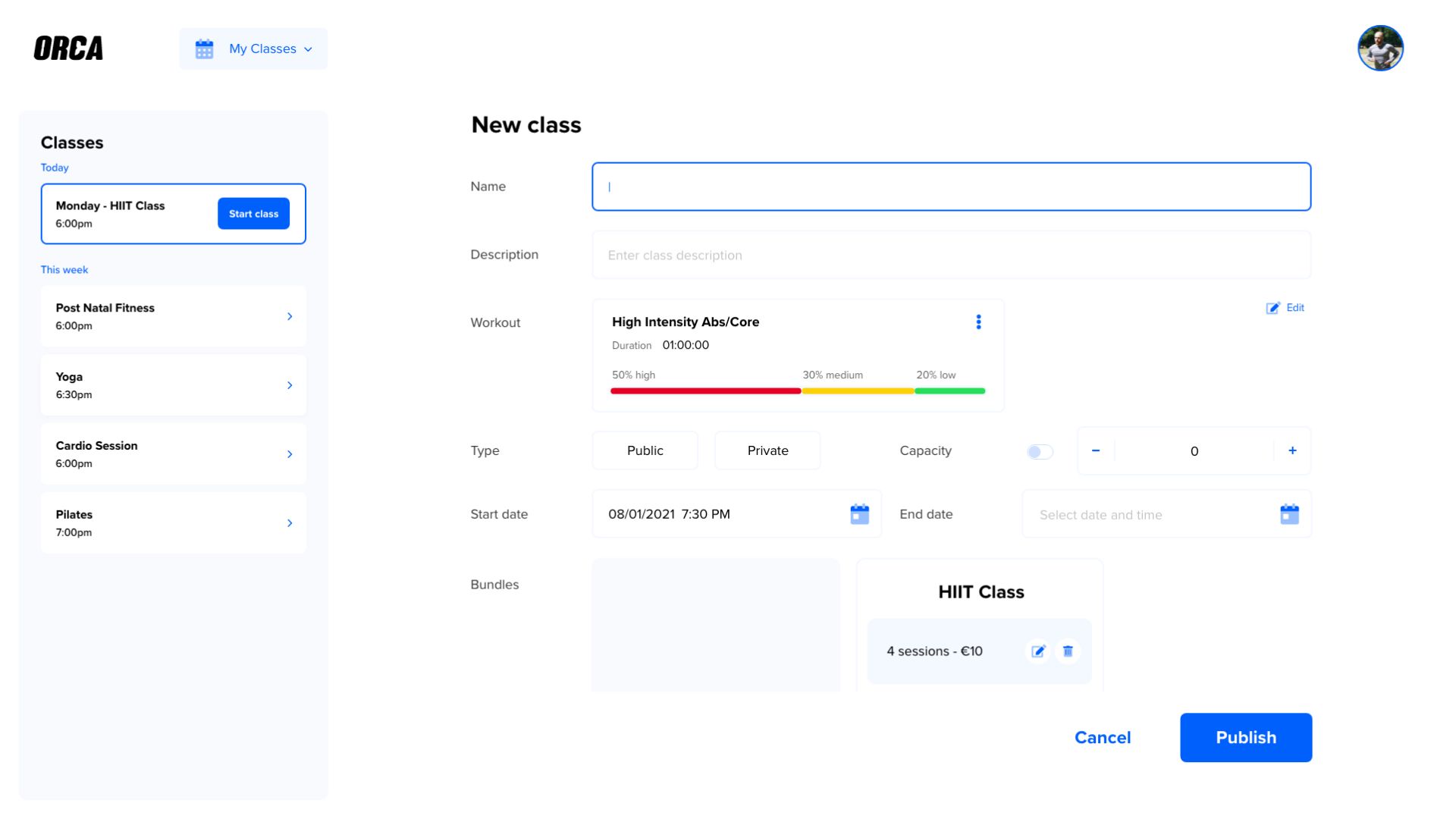Click the HIIT Class bundle title
This screenshot has height=819, width=1456.
(981, 592)
